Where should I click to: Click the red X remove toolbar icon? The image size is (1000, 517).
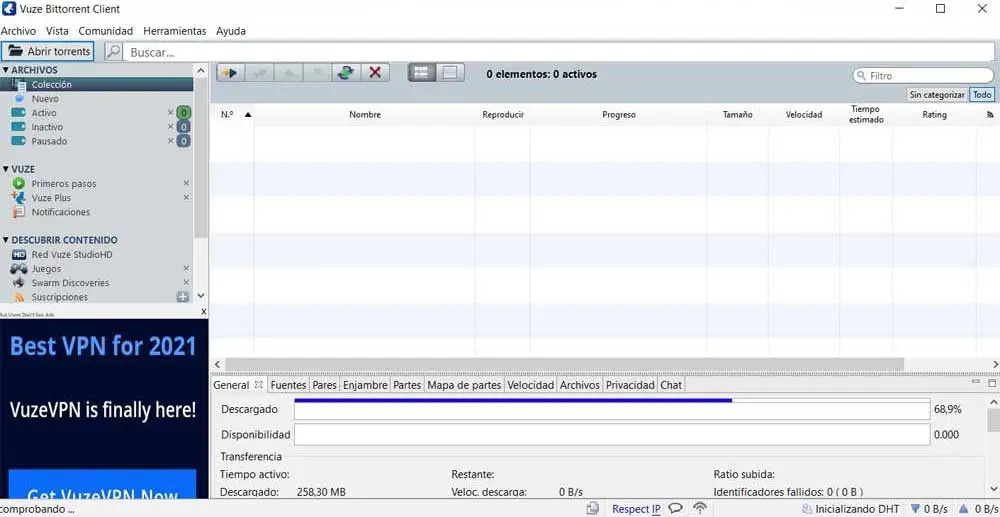click(375, 73)
